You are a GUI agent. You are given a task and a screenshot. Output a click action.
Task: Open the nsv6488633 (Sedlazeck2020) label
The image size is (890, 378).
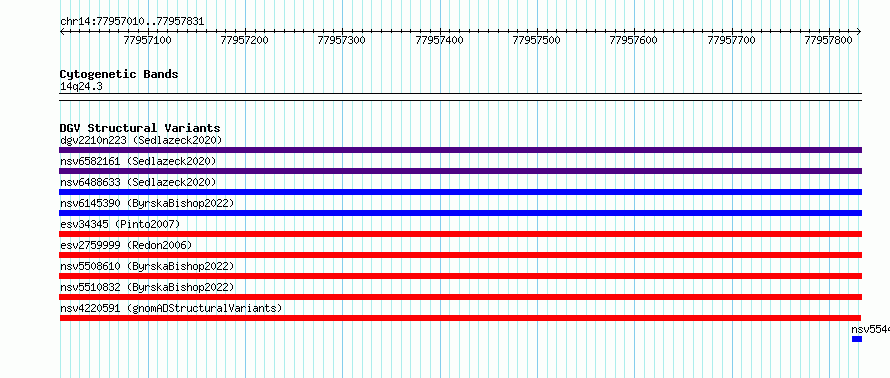pos(138,182)
